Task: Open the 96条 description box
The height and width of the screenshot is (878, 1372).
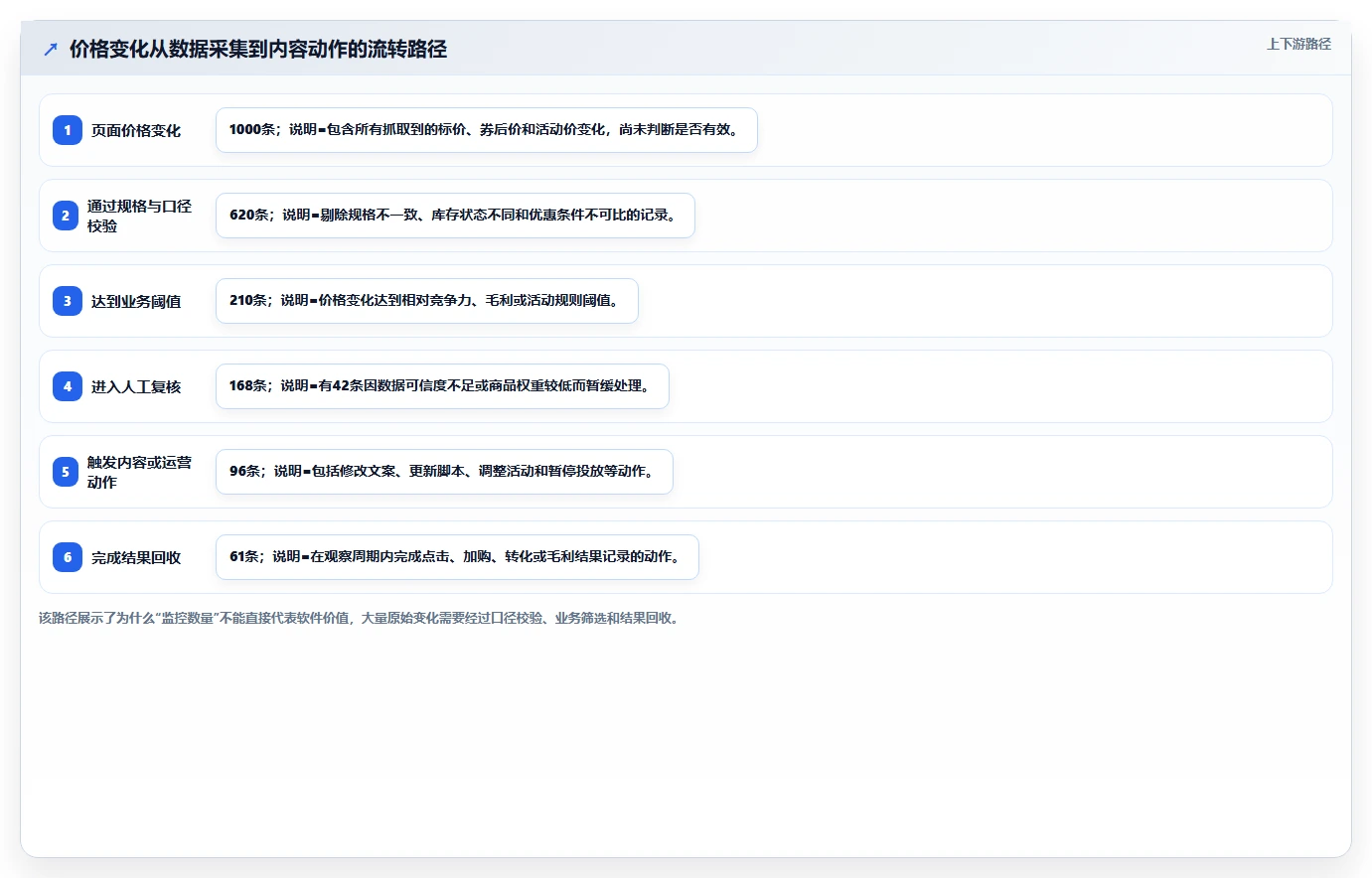Action: click(x=444, y=472)
